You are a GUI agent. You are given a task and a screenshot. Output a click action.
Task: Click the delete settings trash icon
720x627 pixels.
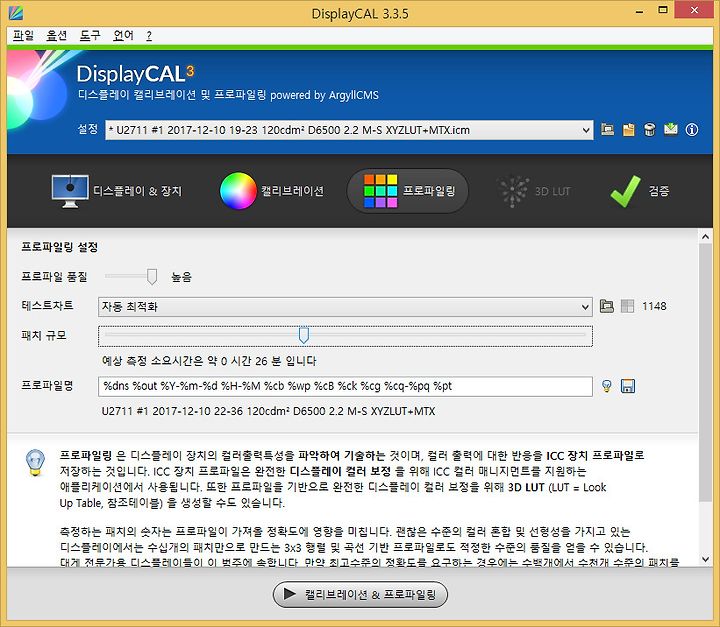click(649, 130)
